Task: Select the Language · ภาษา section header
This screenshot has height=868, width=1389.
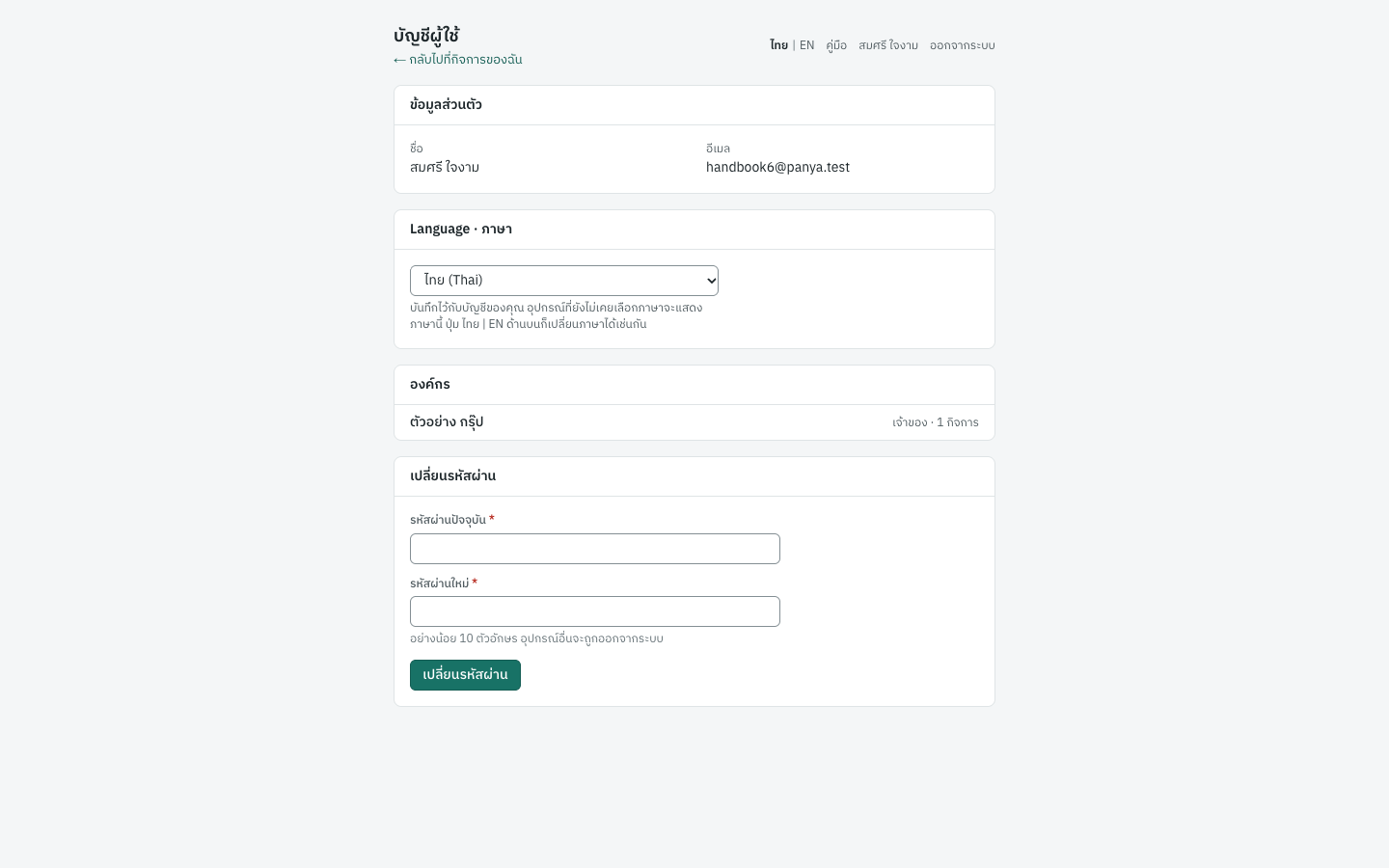Action: coord(461,229)
